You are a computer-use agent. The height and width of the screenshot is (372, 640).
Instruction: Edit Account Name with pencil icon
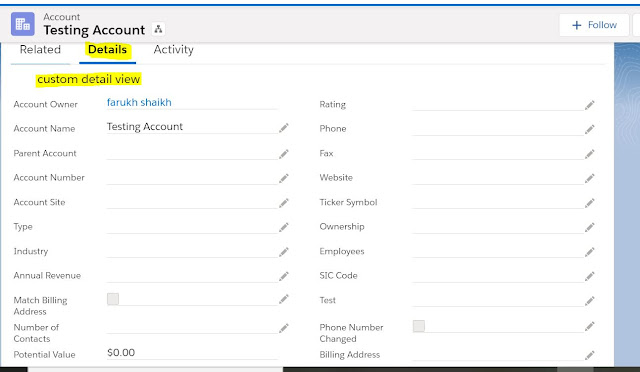(284, 128)
